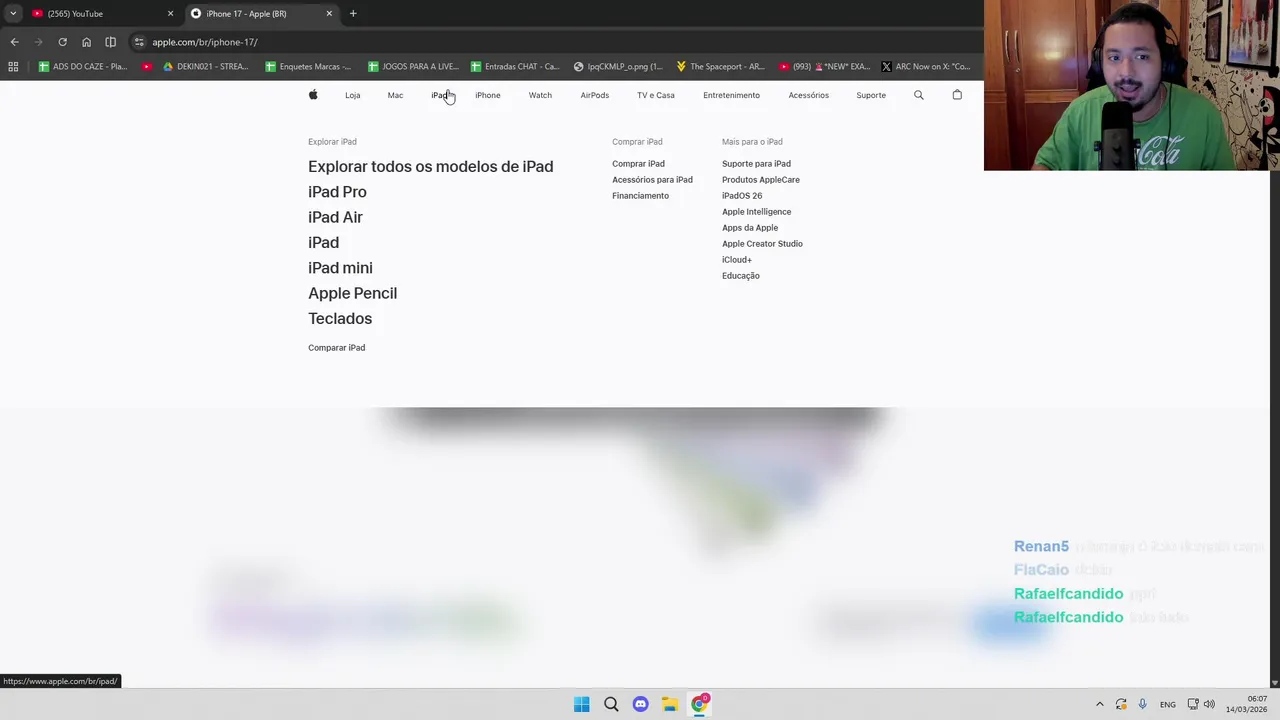Image resolution: width=1280 pixels, height=720 pixels.
Task: Click the iPadOS 26 link
Action: pos(742,196)
